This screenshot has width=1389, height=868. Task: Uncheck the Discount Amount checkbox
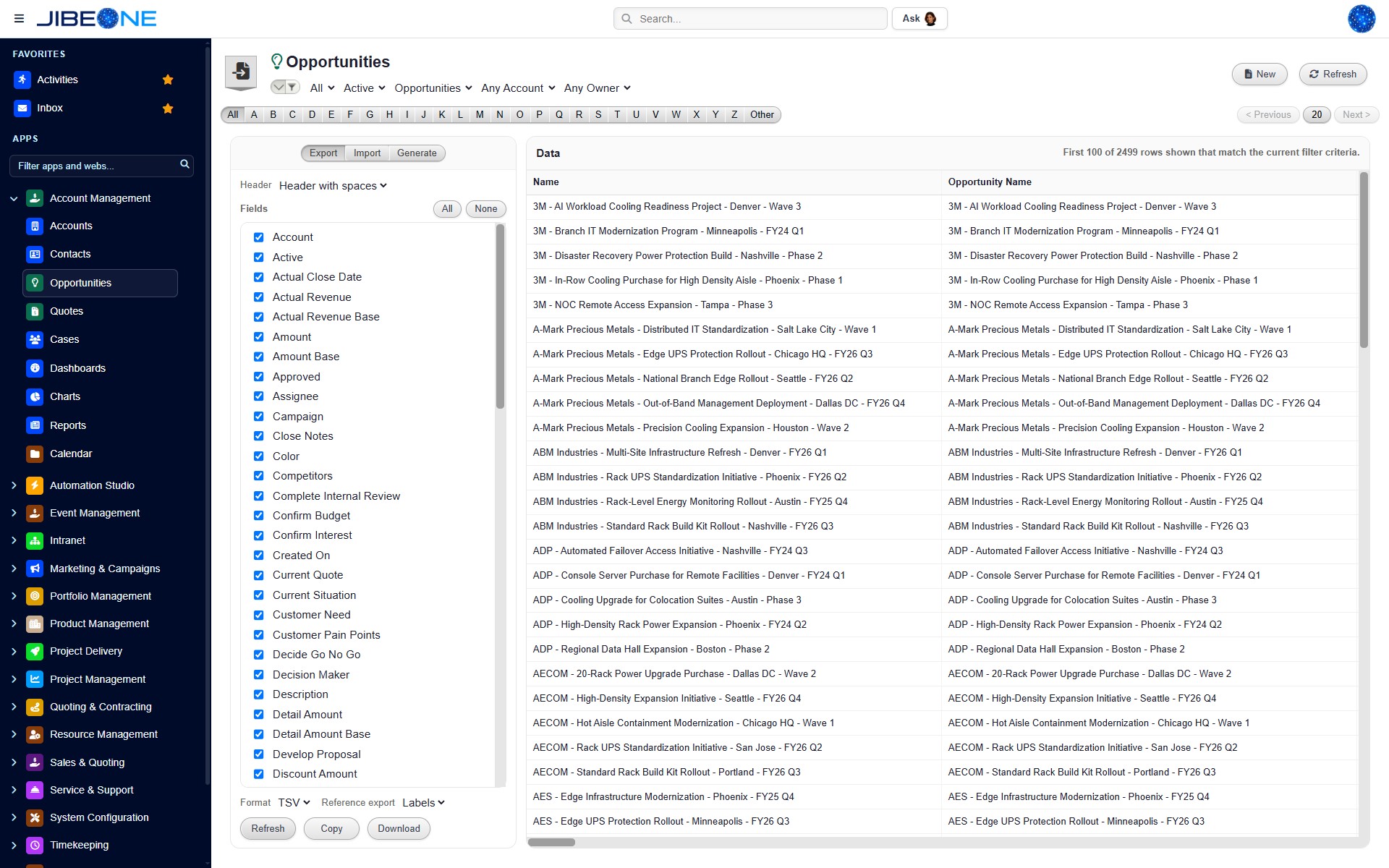259,774
